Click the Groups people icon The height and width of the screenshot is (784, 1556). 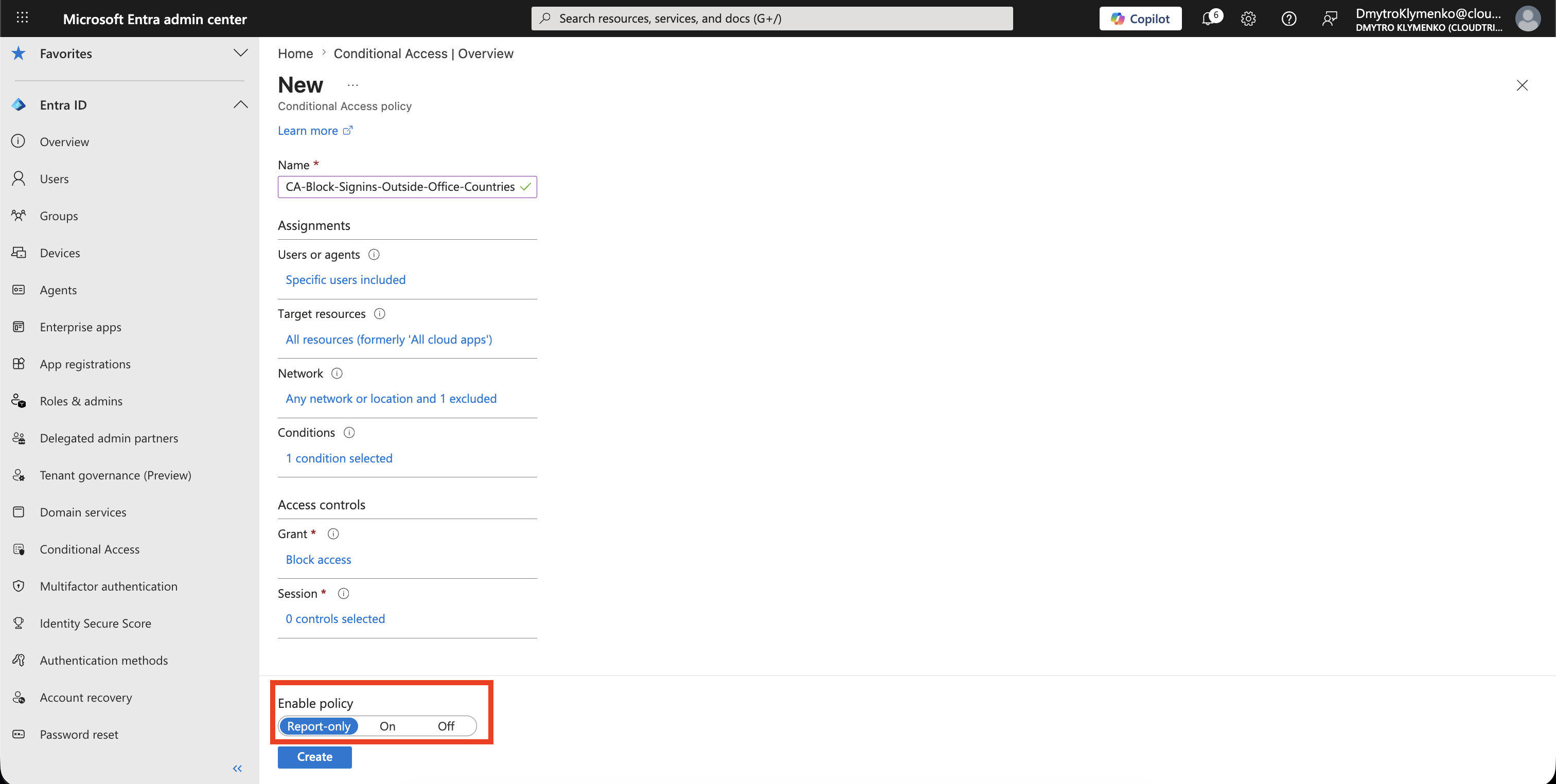[19, 215]
